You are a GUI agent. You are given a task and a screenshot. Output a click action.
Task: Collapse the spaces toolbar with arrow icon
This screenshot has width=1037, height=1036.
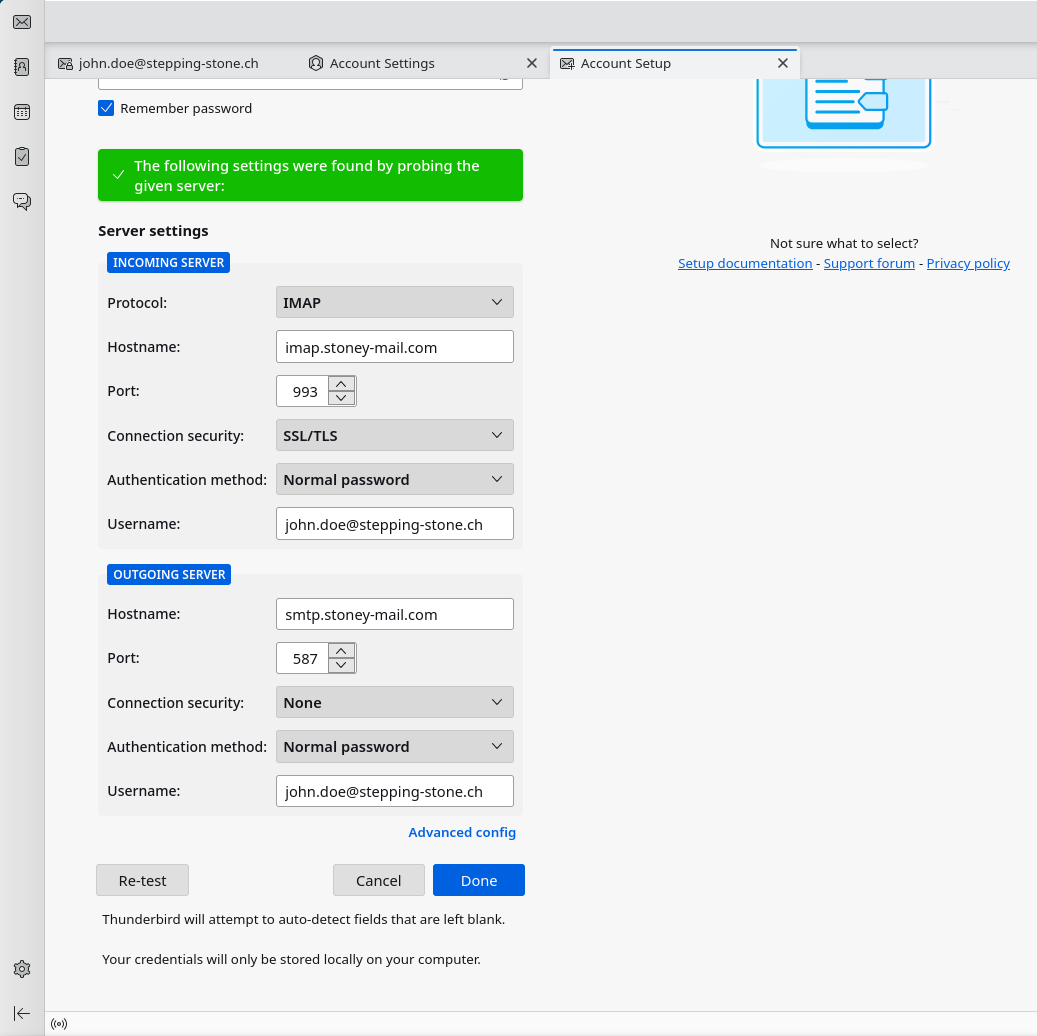coord(22,1013)
